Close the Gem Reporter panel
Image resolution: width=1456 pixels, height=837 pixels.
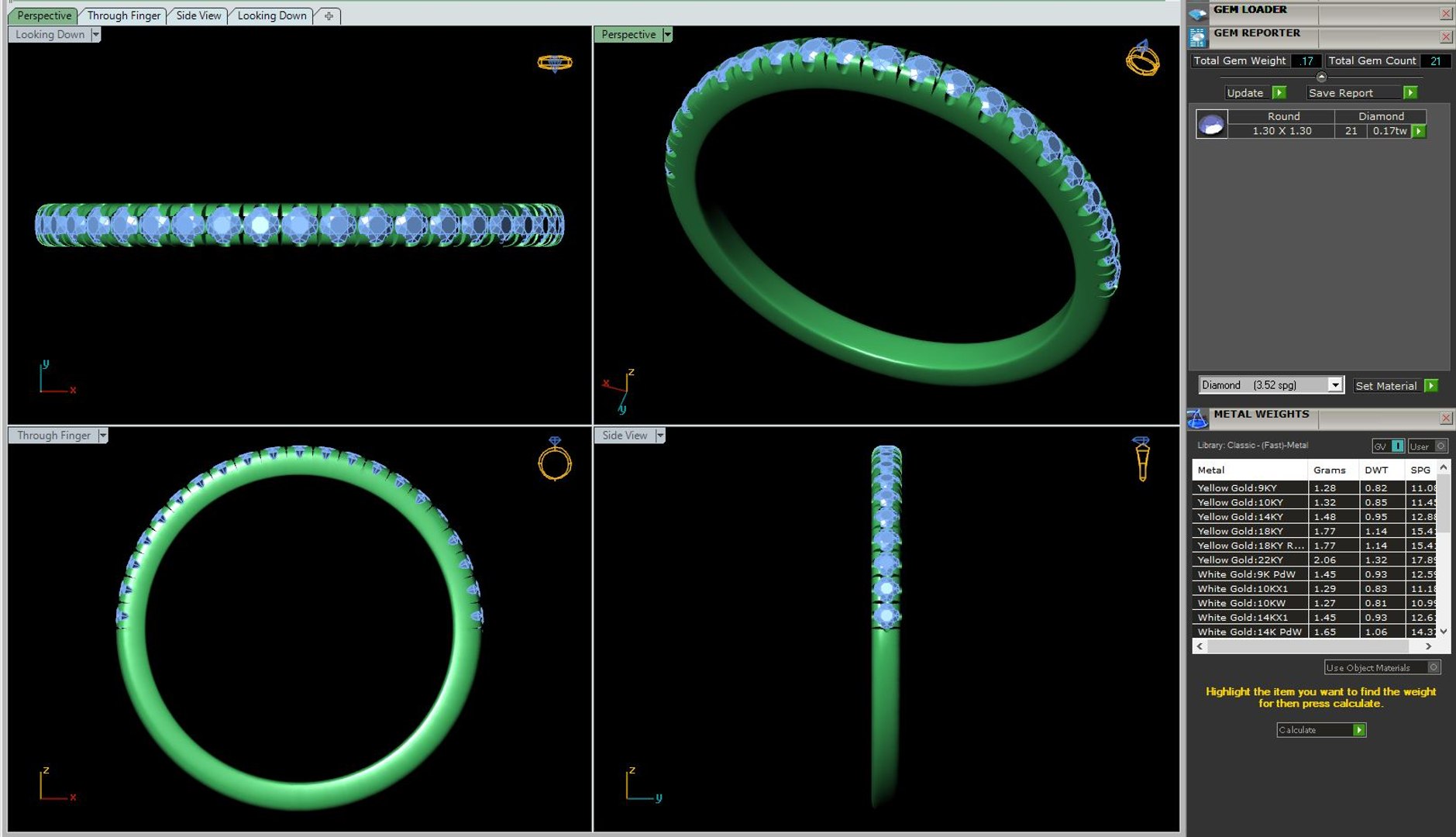click(x=1446, y=36)
